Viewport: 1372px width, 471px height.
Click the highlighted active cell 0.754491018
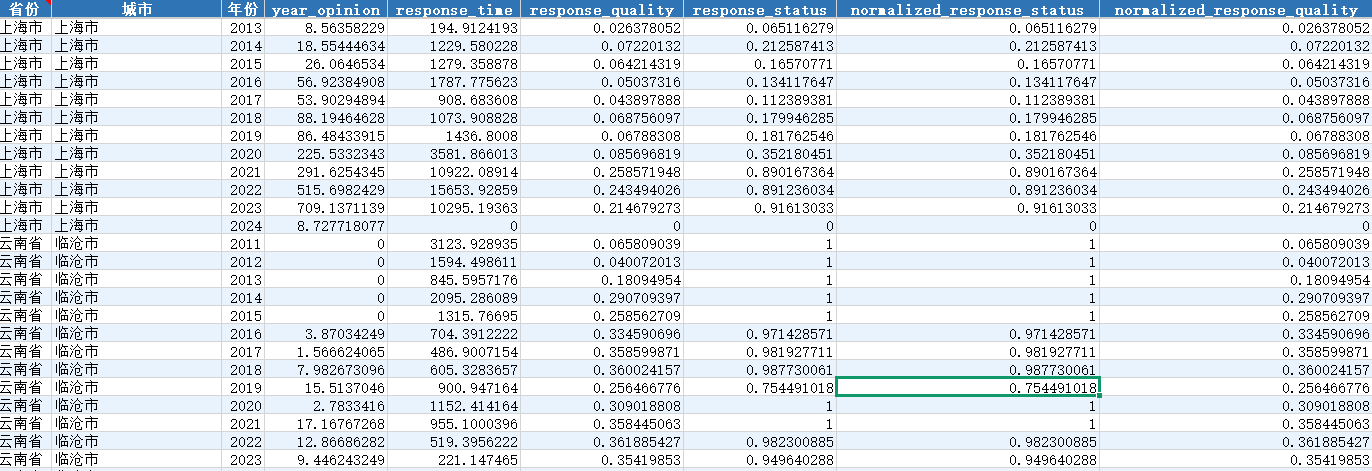pyautogui.click(x=968, y=388)
